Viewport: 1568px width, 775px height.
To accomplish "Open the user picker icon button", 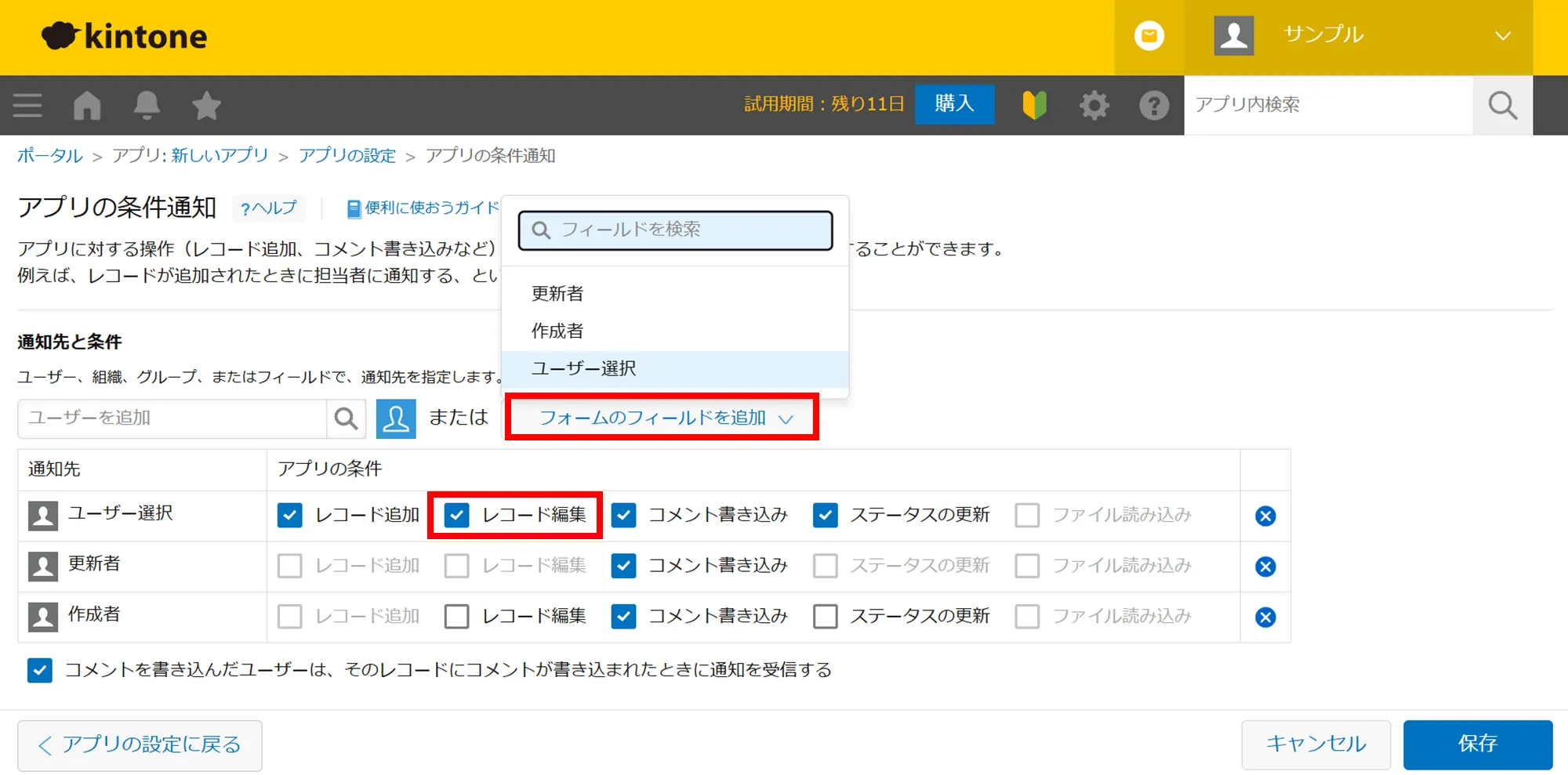I will [x=396, y=418].
